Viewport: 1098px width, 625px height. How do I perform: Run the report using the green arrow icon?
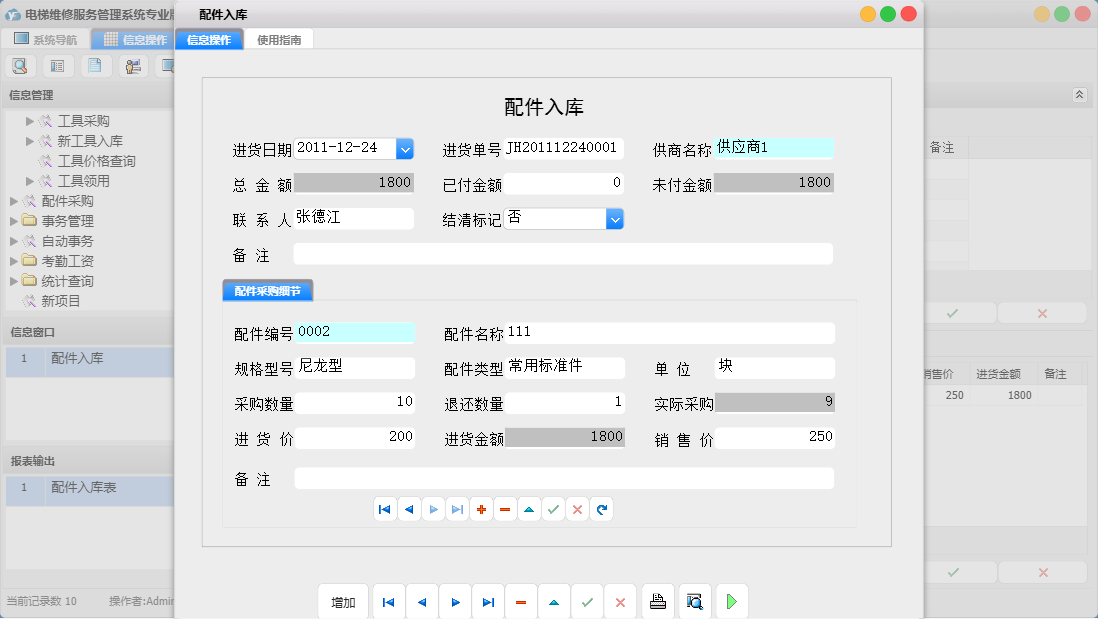[x=731, y=601]
